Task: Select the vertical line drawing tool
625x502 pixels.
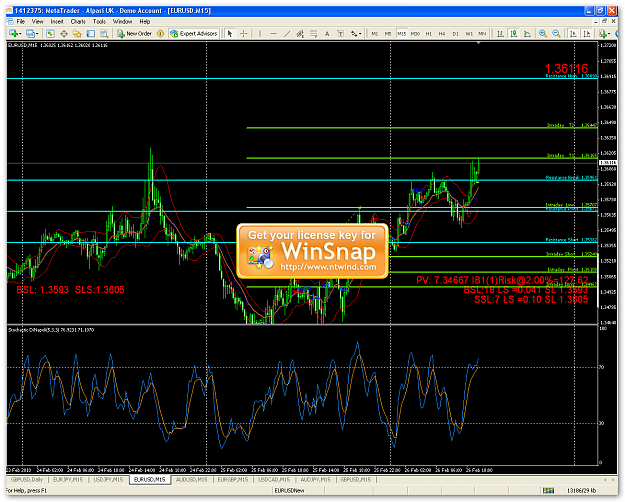Action: (x=260, y=34)
